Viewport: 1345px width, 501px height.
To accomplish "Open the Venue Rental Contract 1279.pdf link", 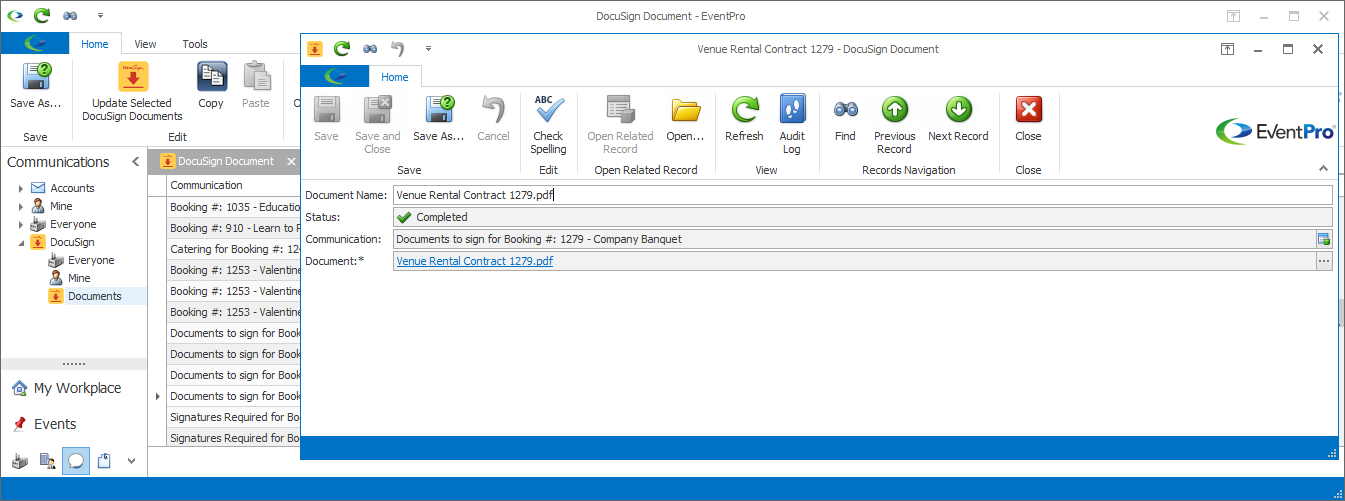I will click(474, 261).
